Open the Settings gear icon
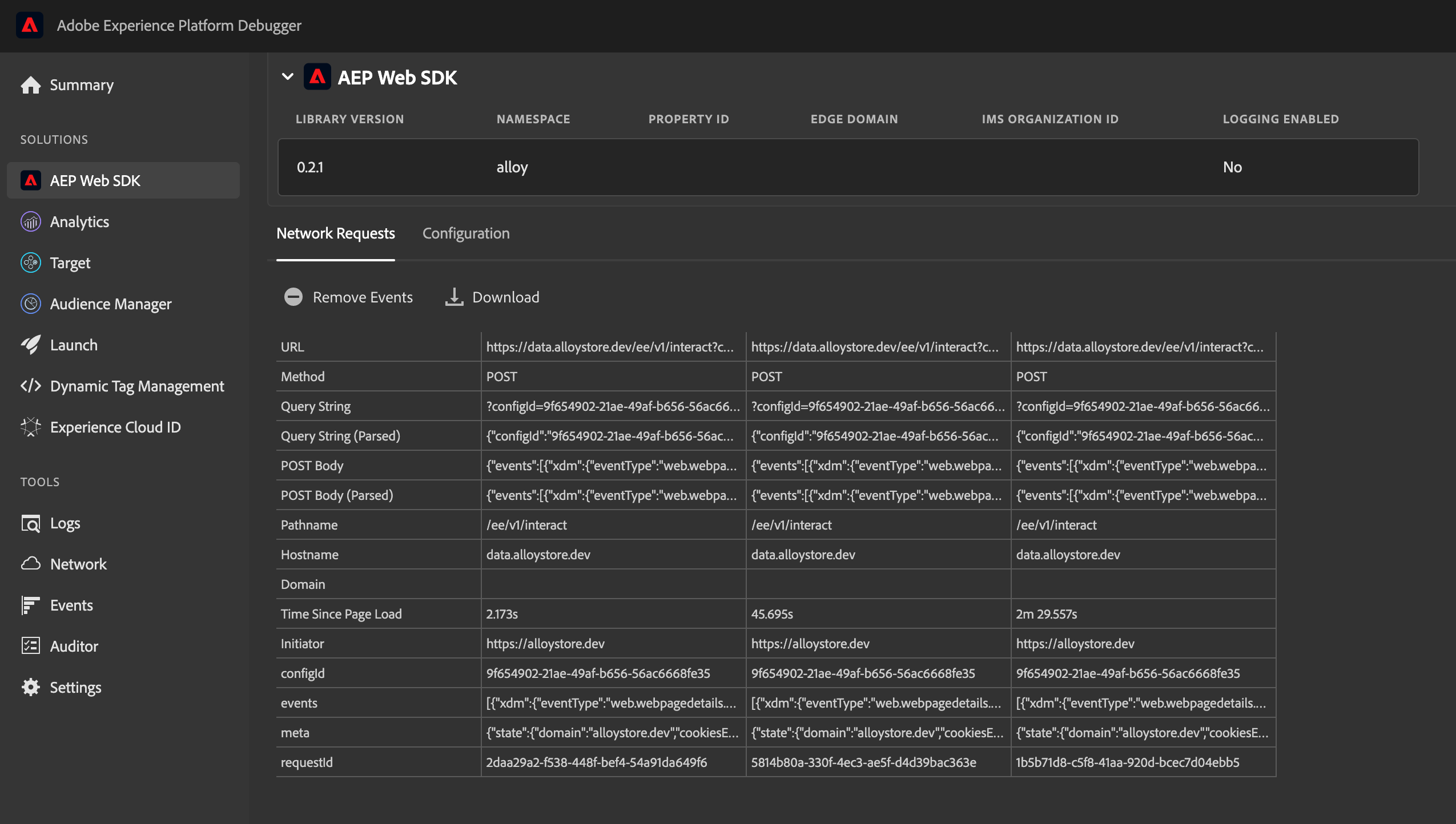Viewport: 1456px width, 824px height. tap(31, 687)
